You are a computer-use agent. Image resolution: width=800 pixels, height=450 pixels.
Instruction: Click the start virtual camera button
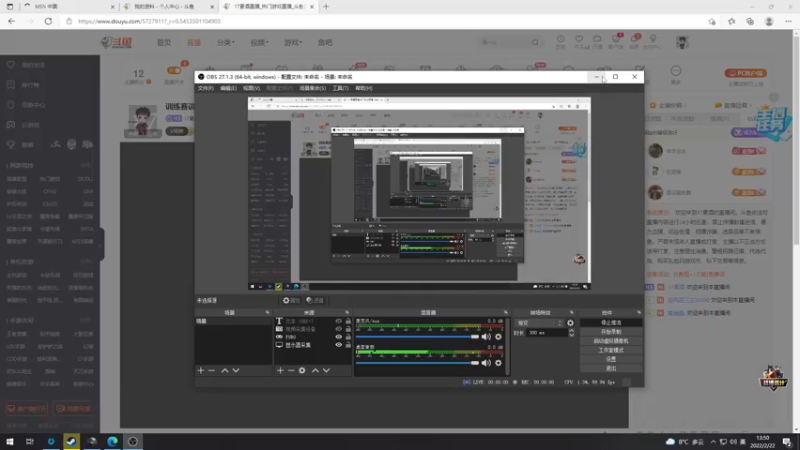[x=611, y=341]
